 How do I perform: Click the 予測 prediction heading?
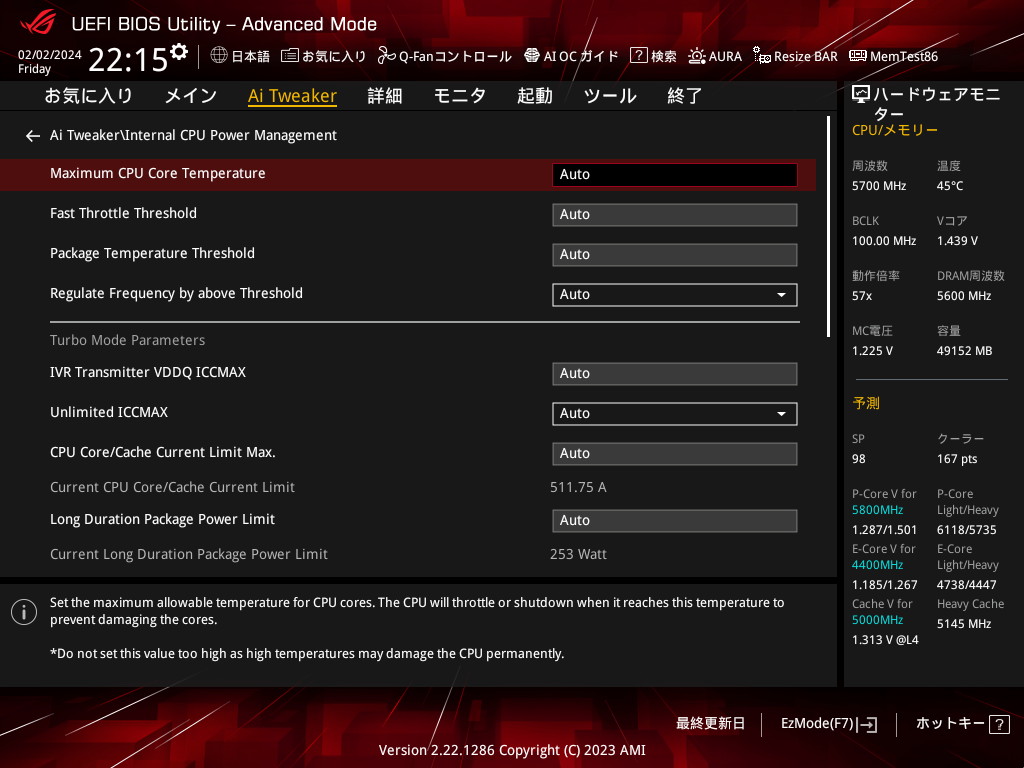click(866, 403)
